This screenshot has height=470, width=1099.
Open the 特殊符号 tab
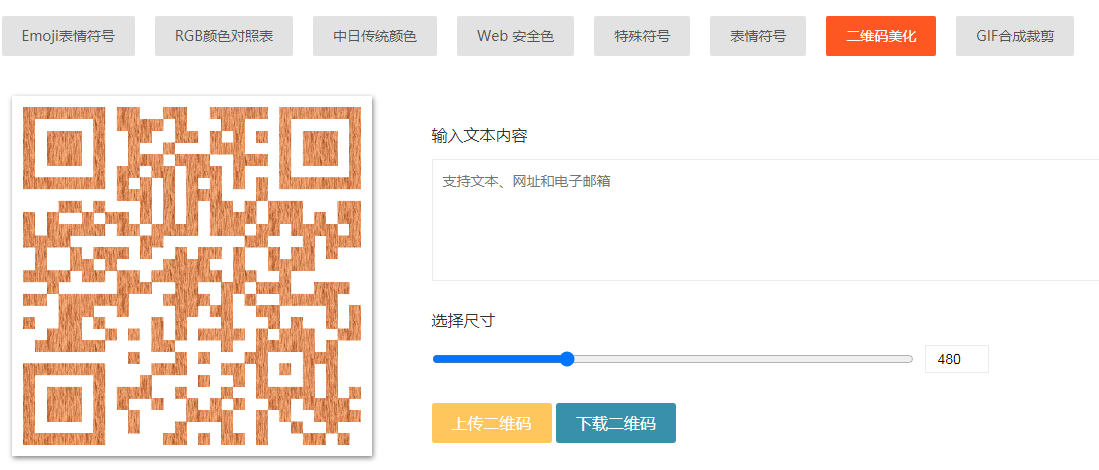click(642, 36)
